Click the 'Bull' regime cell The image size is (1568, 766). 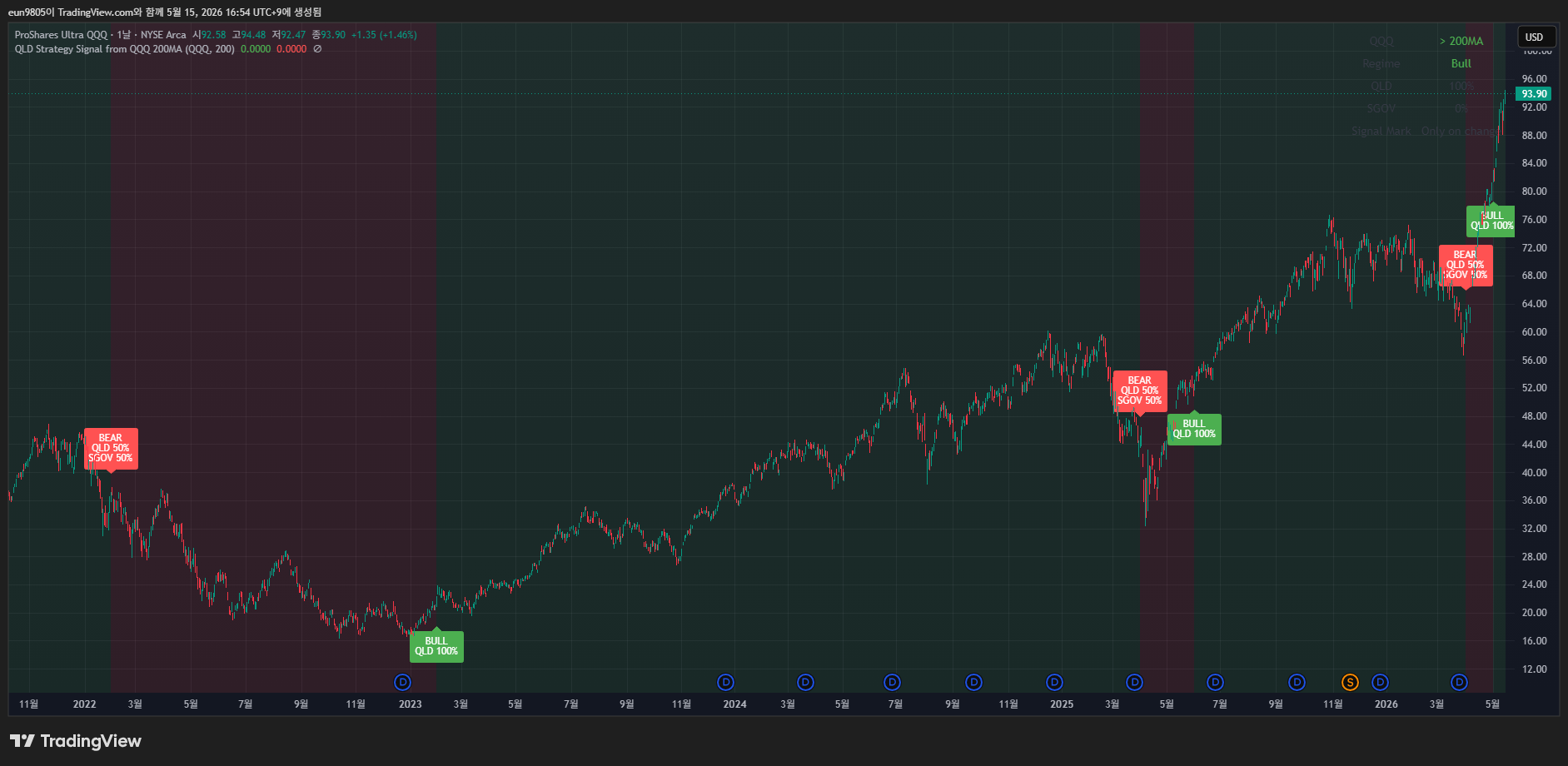coord(1461,63)
